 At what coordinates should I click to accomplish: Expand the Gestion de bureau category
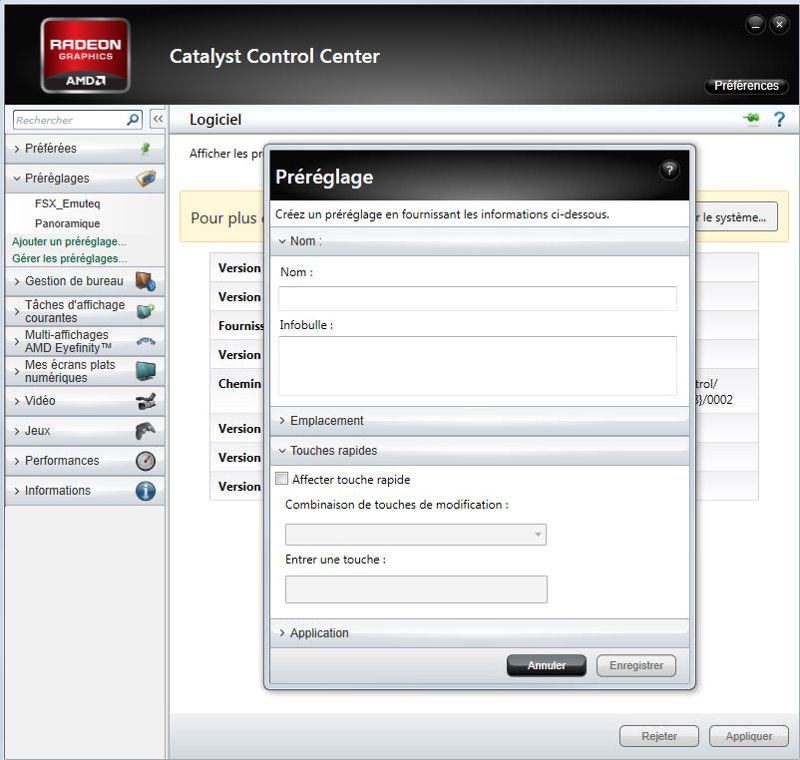coord(85,281)
